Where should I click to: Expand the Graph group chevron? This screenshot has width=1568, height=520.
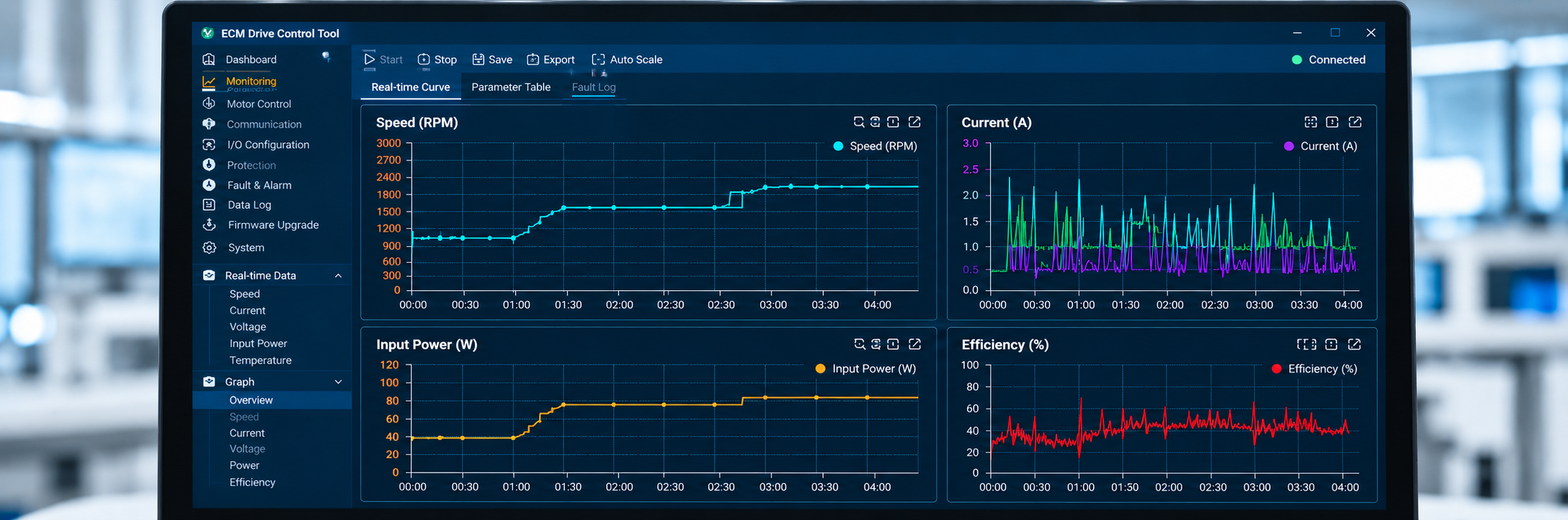pos(338,382)
